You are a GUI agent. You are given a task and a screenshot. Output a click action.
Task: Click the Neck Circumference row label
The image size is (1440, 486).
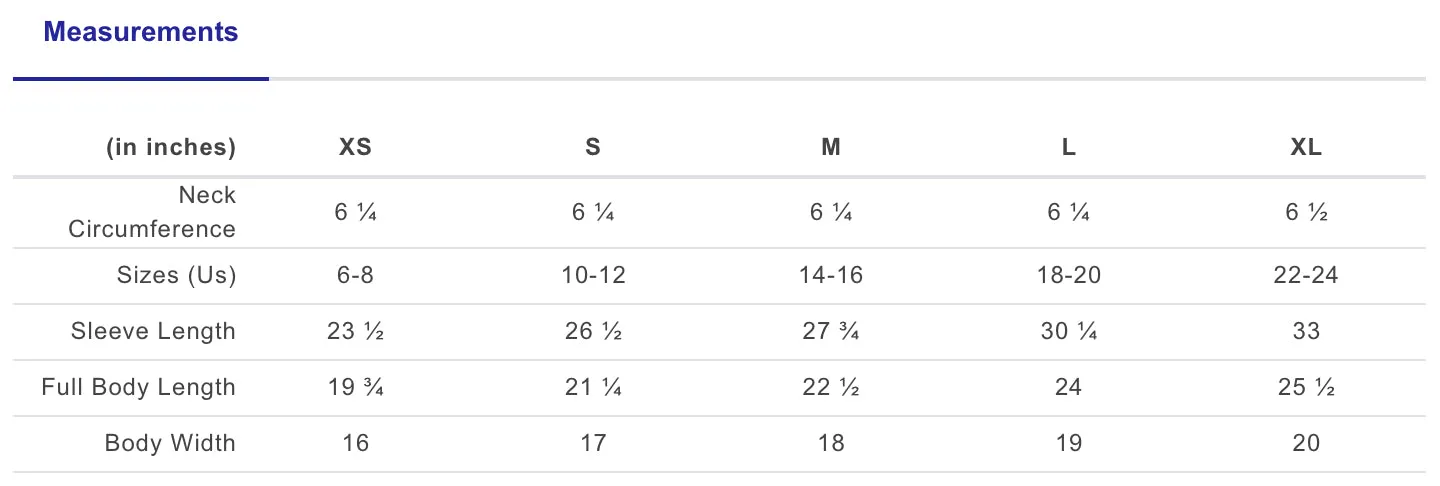[x=152, y=212]
